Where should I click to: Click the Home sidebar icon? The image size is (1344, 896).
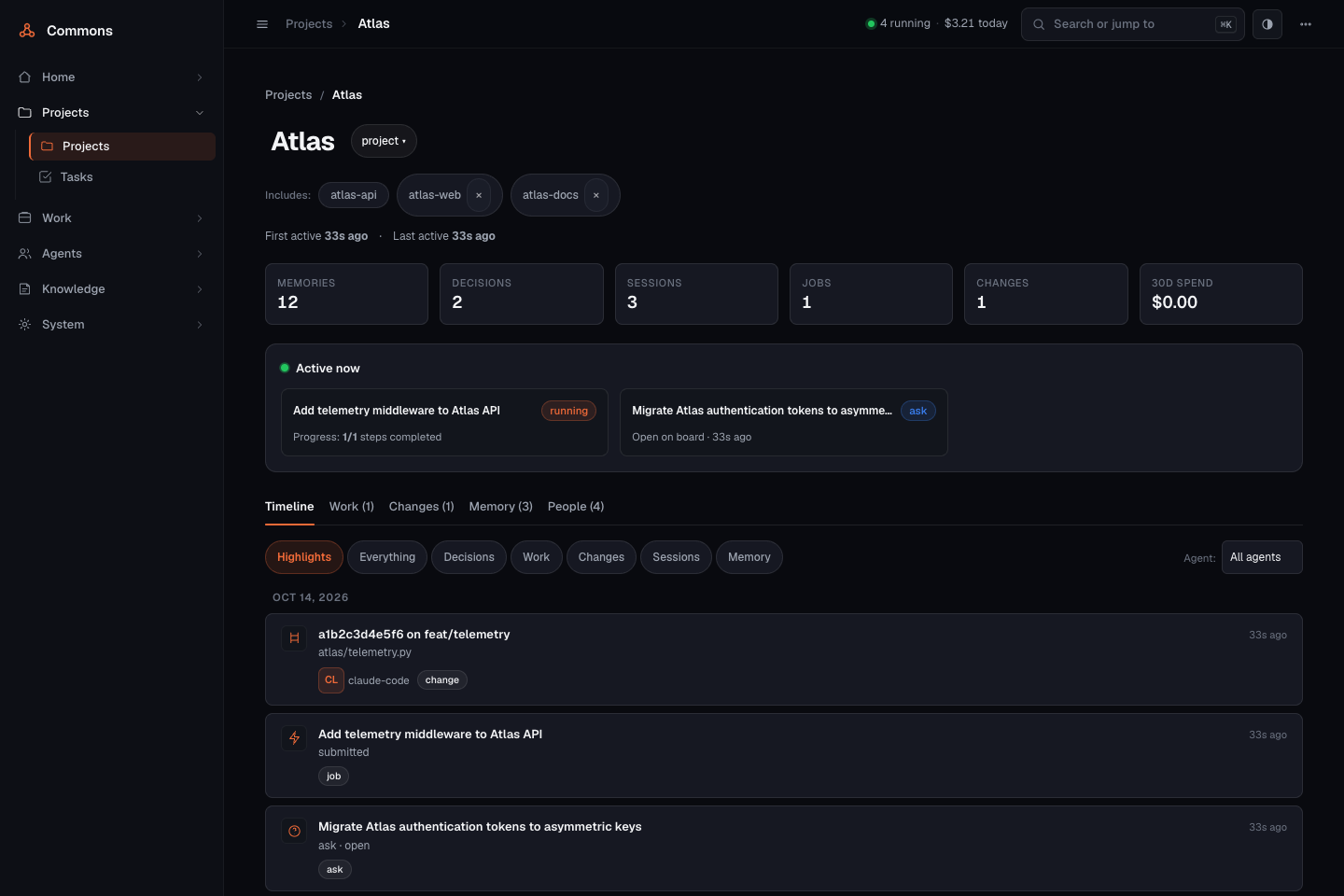coord(25,77)
